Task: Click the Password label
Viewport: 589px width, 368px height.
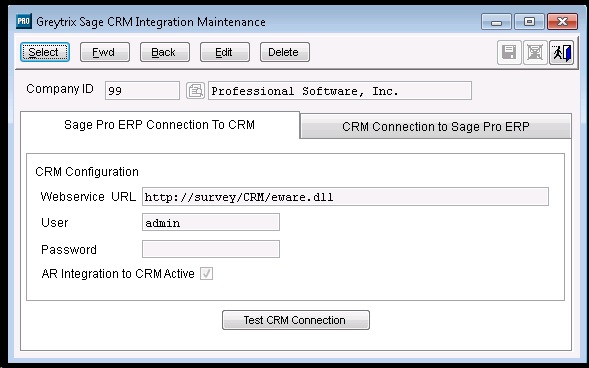Action: click(69, 249)
